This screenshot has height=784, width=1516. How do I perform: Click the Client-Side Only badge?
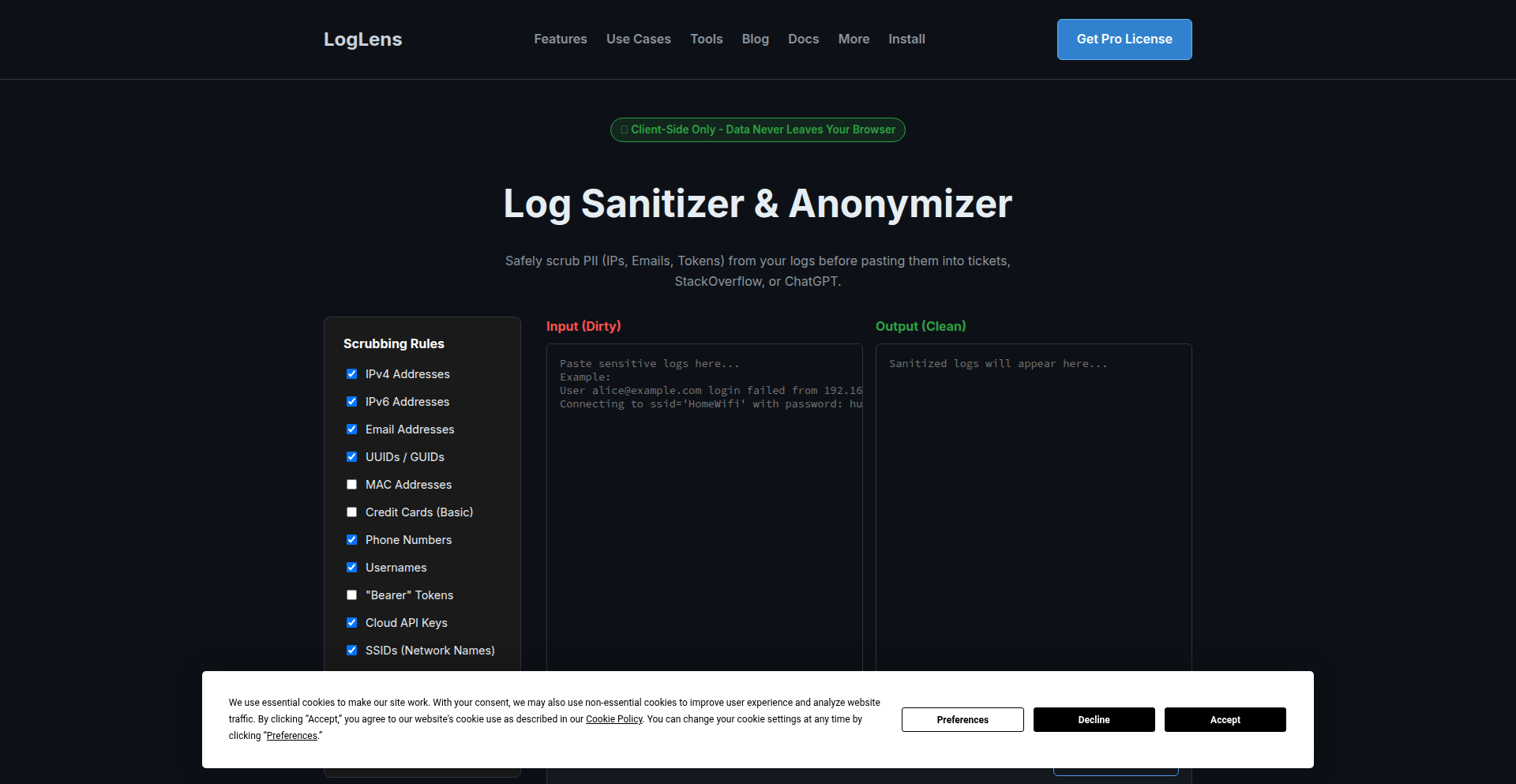tap(758, 129)
